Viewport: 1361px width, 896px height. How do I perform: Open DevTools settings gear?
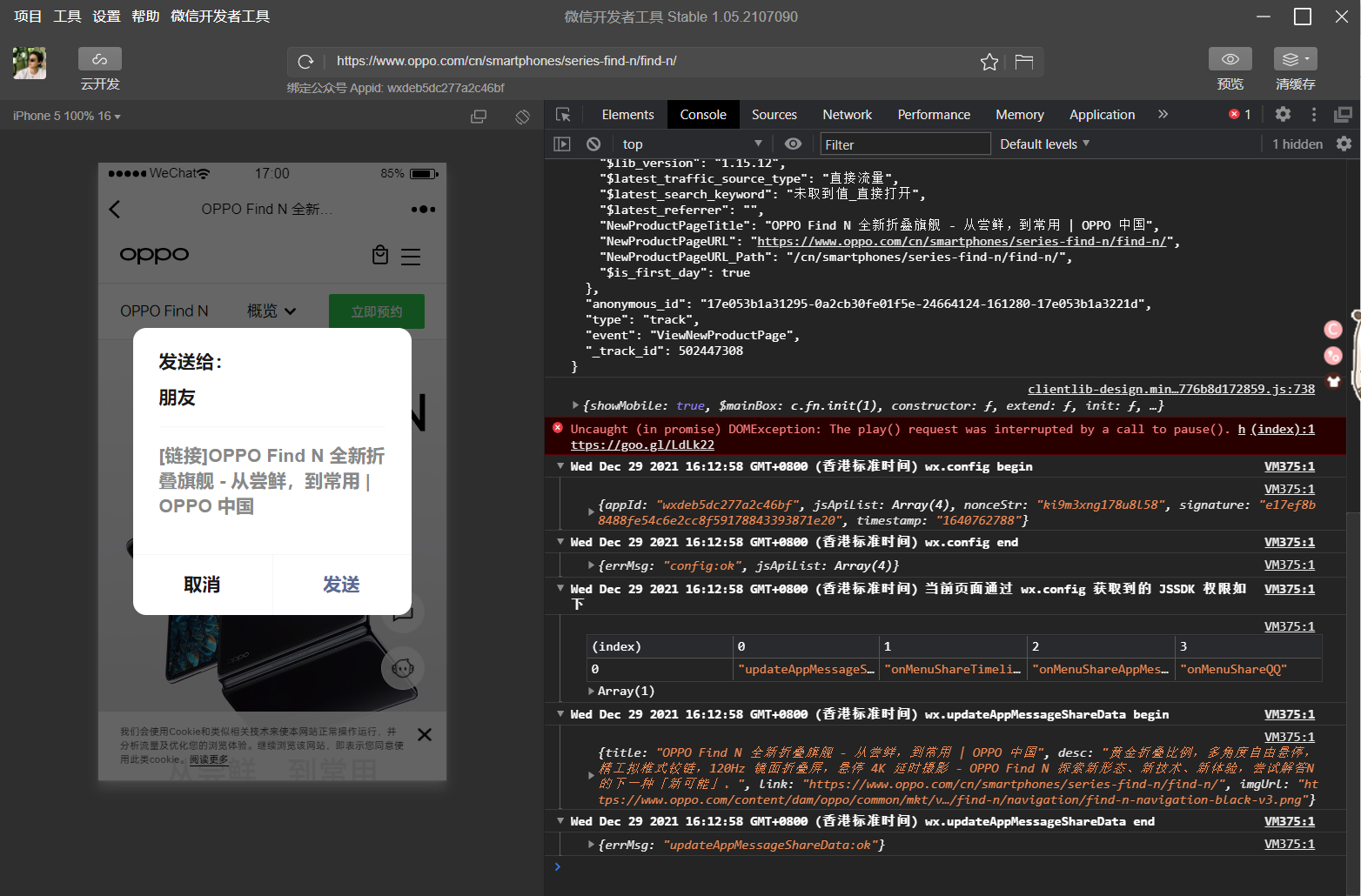[1283, 115]
